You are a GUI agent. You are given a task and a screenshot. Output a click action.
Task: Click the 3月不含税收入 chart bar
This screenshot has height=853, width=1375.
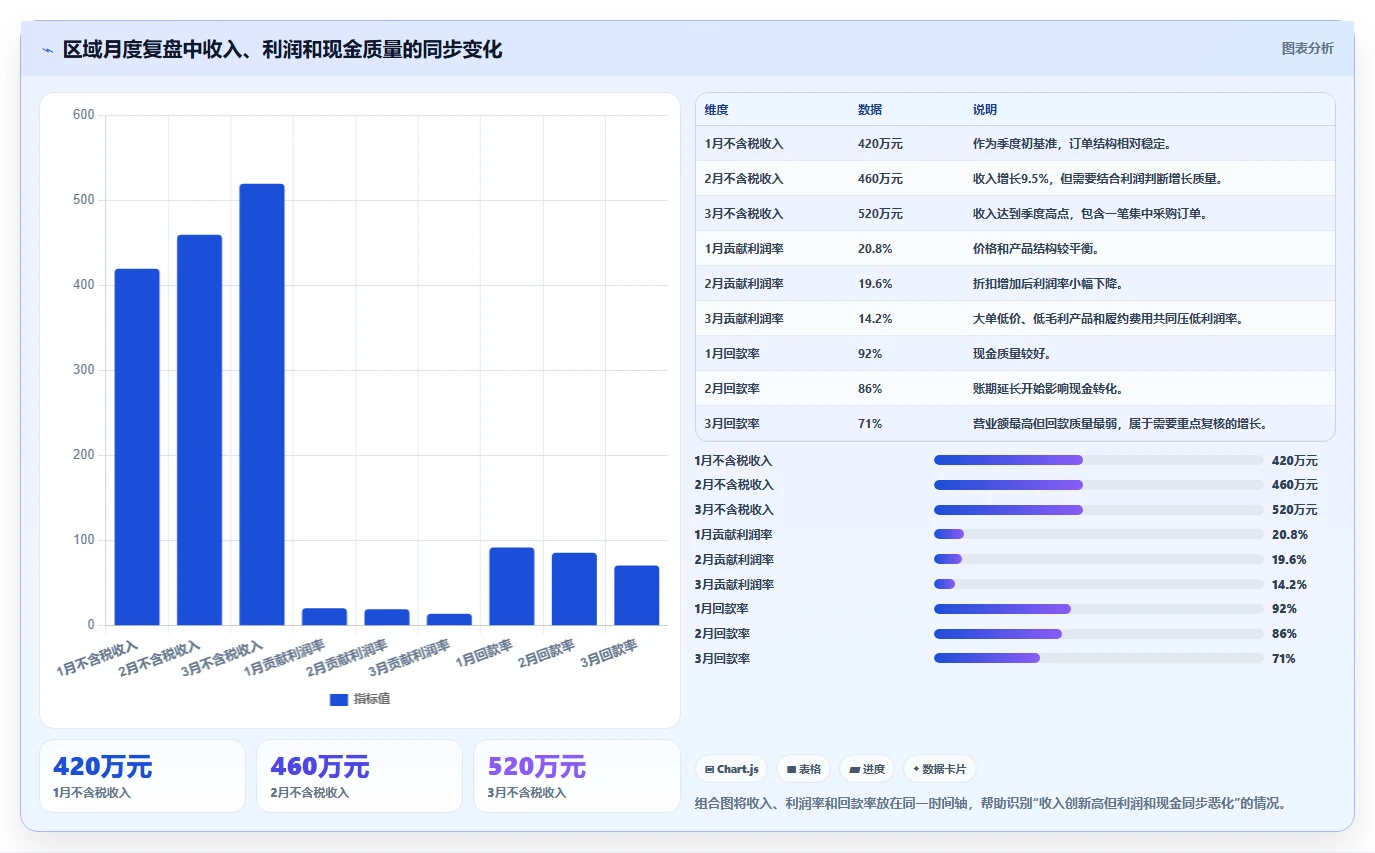pos(262,405)
